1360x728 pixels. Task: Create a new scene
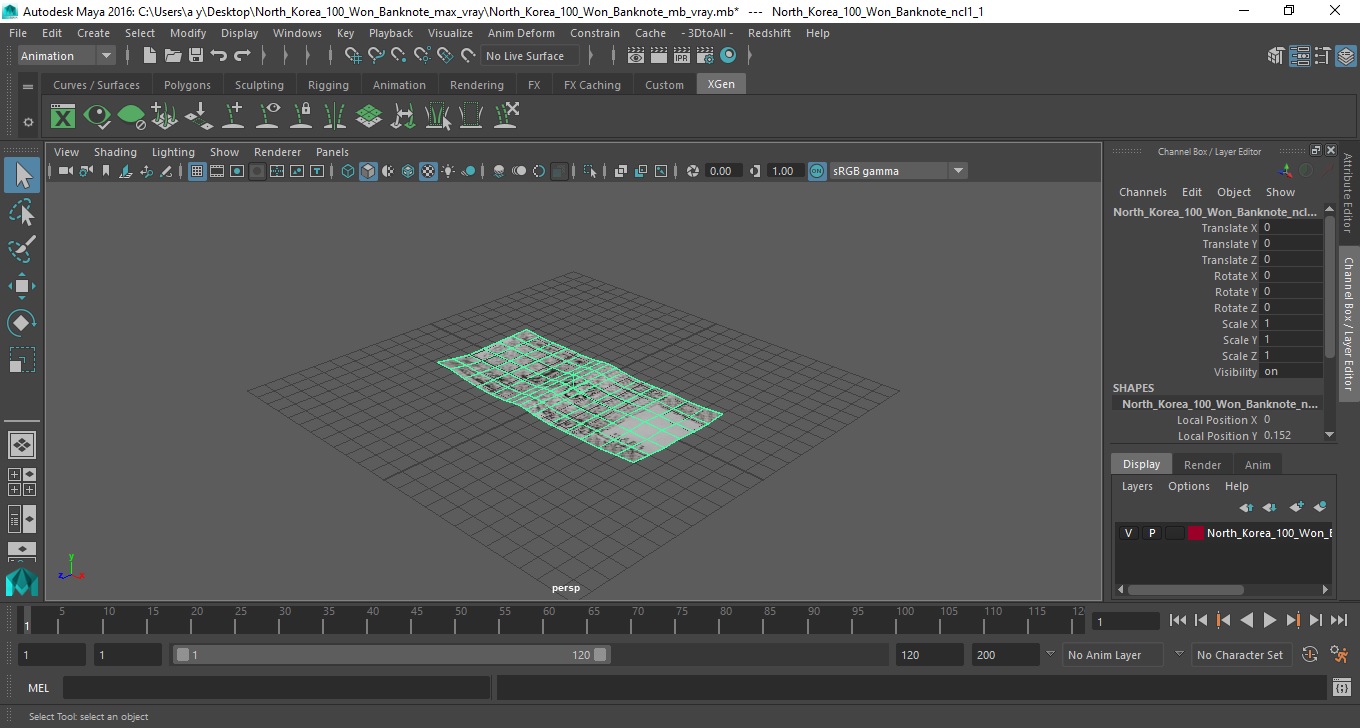150,56
